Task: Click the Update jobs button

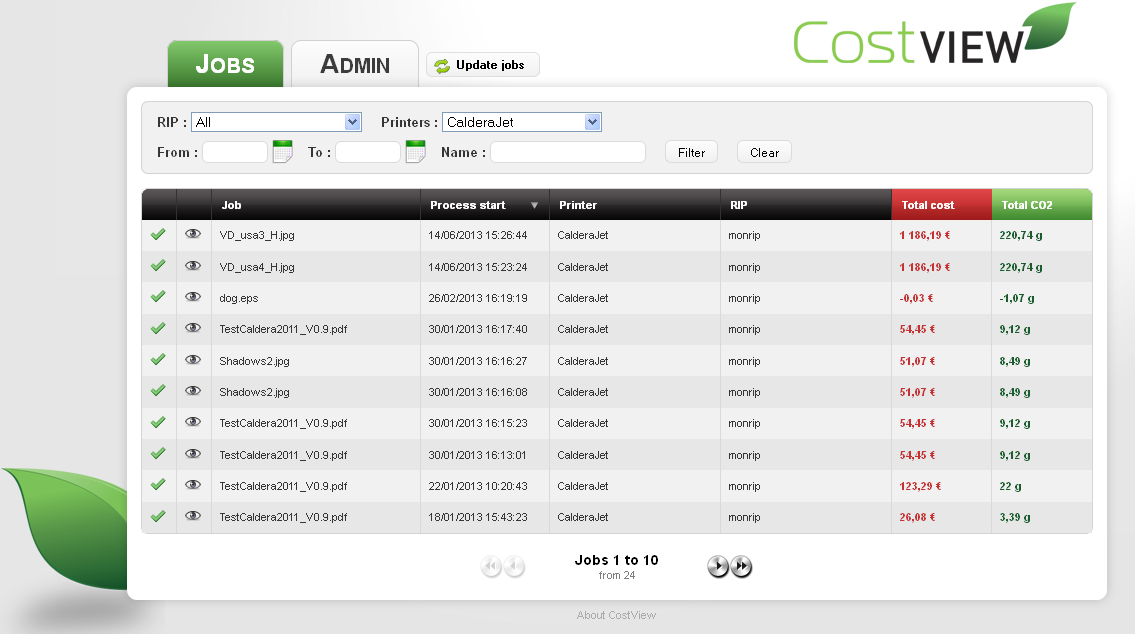Action: [482, 65]
